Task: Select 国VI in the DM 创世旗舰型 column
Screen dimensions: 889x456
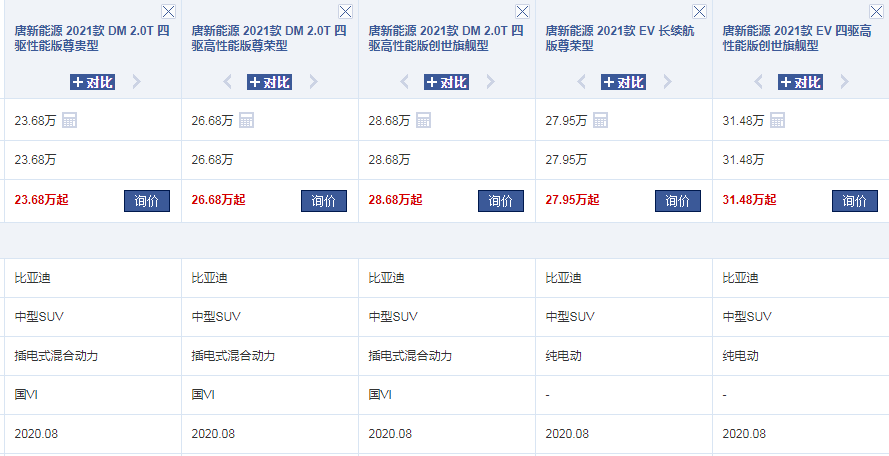Action: (x=380, y=395)
